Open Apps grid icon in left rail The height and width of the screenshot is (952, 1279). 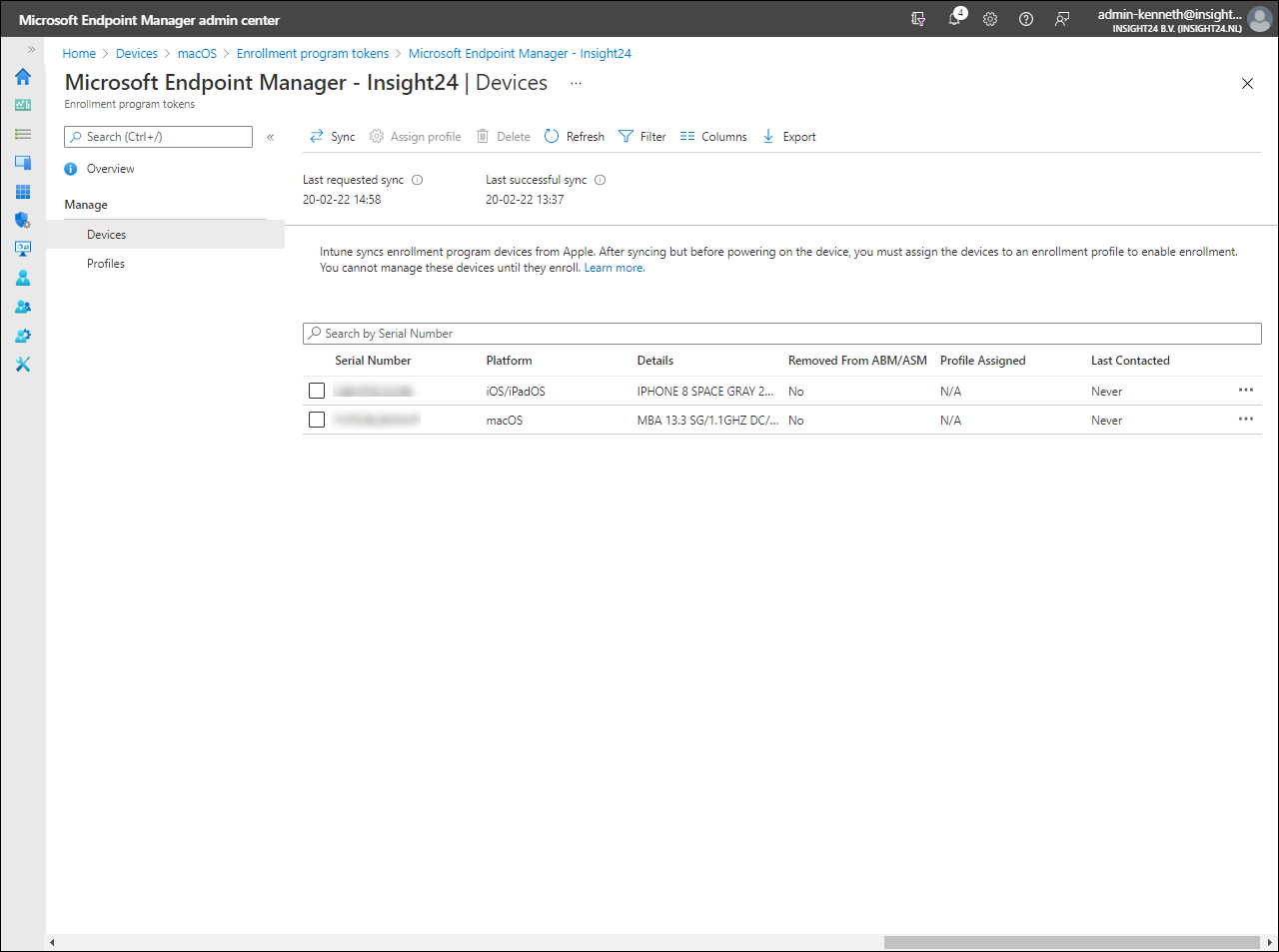tap(22, 192)
